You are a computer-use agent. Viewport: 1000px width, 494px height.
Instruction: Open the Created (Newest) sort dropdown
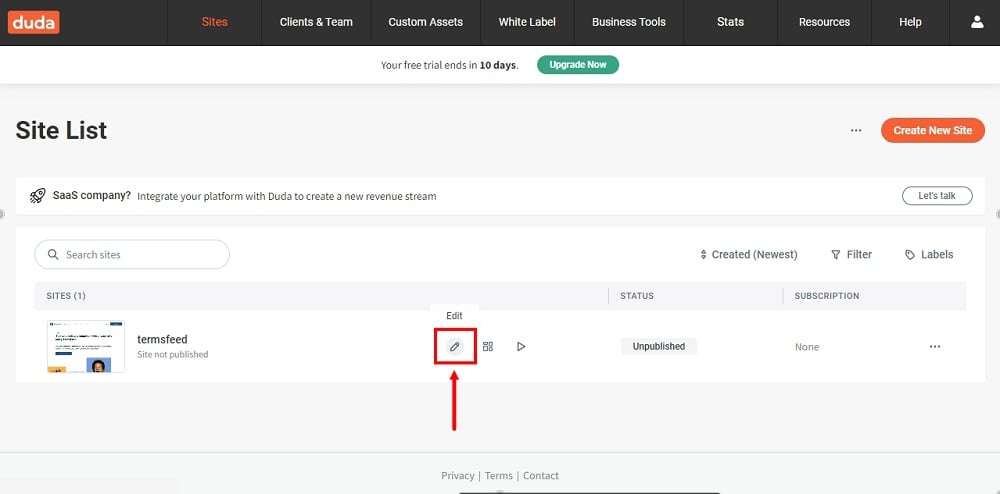coord(749,255)
